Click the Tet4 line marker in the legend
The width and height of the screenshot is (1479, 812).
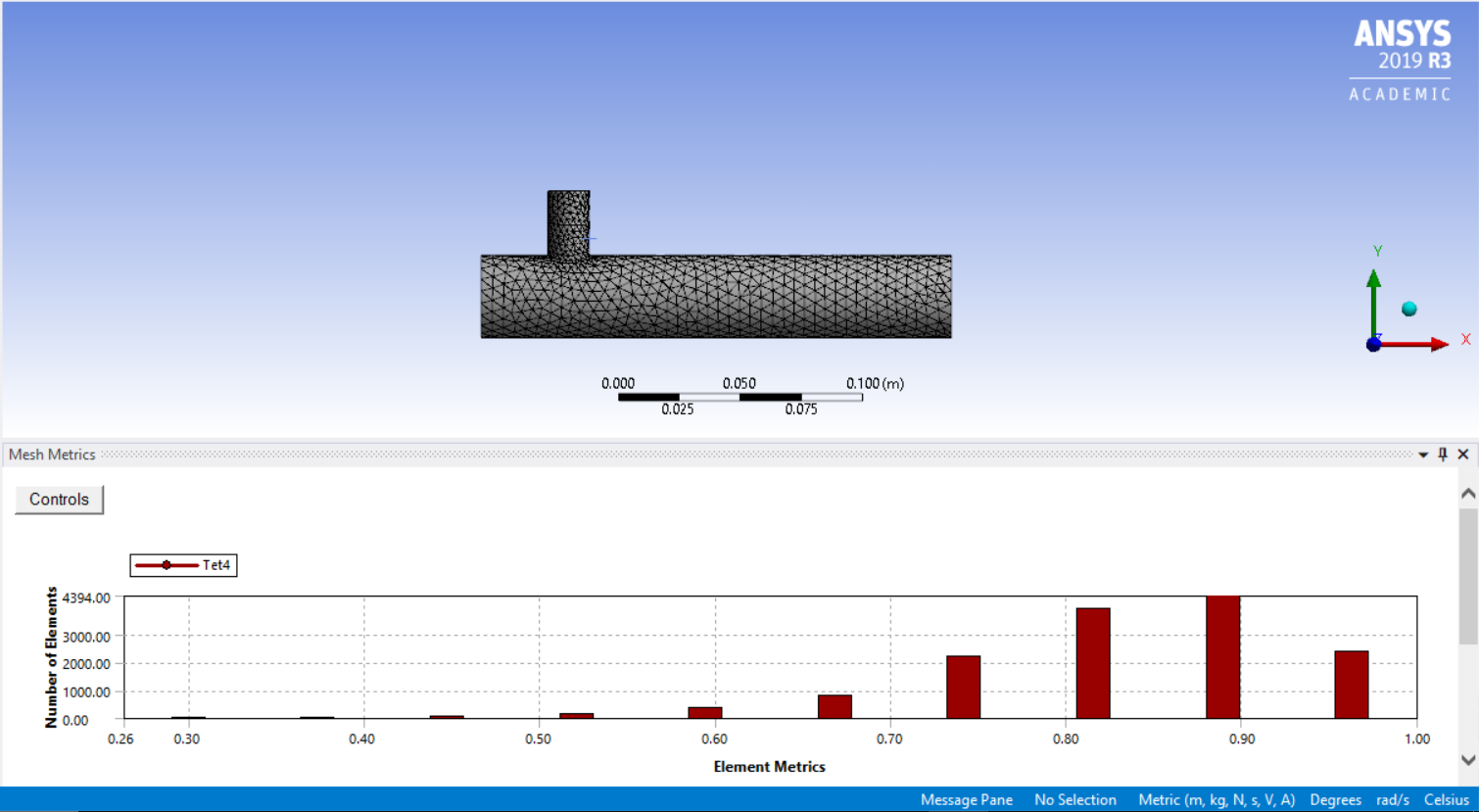point(167,564)
